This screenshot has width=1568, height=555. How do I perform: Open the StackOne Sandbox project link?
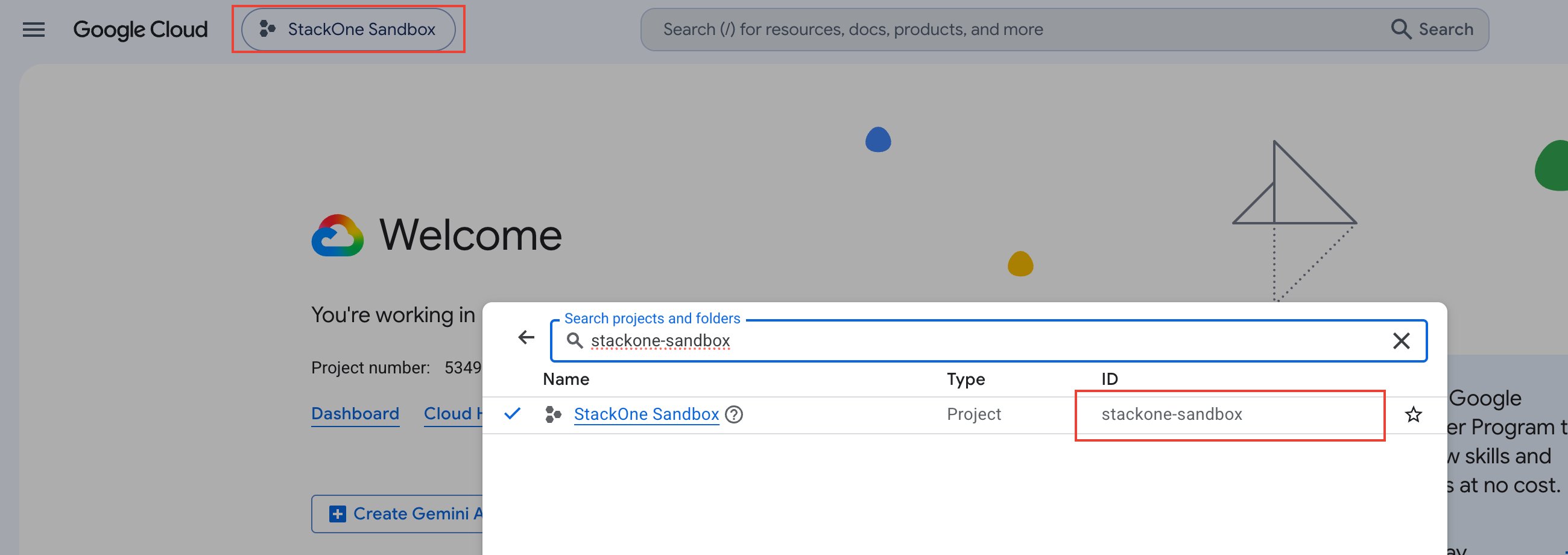tap(646, 414)
